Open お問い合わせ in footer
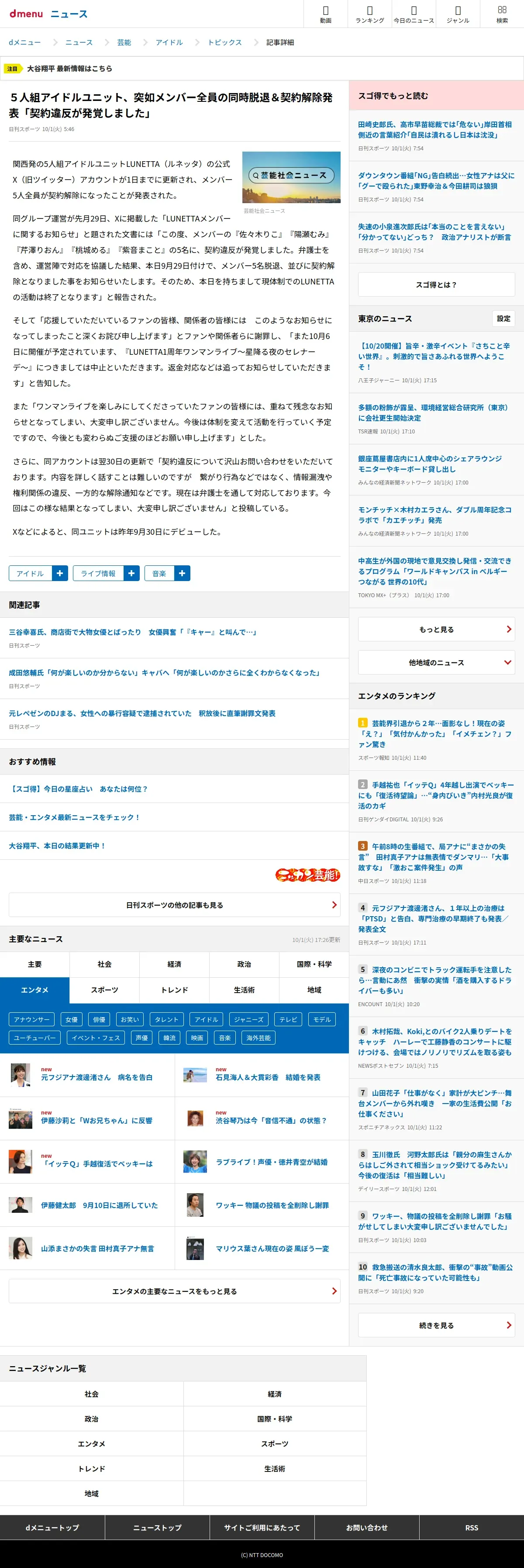The width and height of the screenshot is (524, 1568). tap(366, 1528)
